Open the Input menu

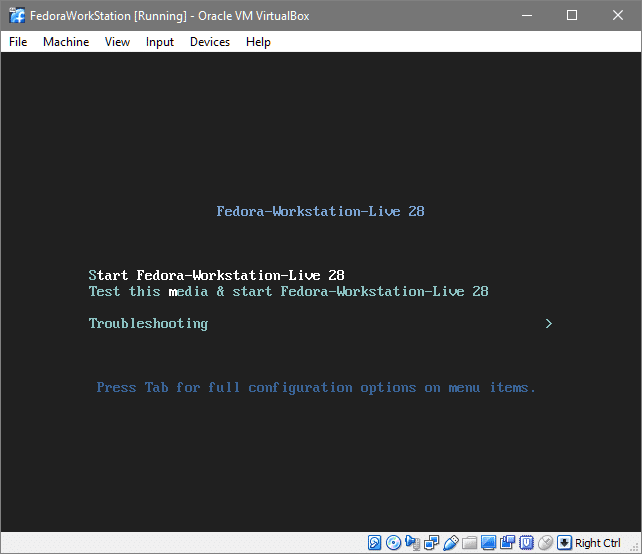point(160,42)
